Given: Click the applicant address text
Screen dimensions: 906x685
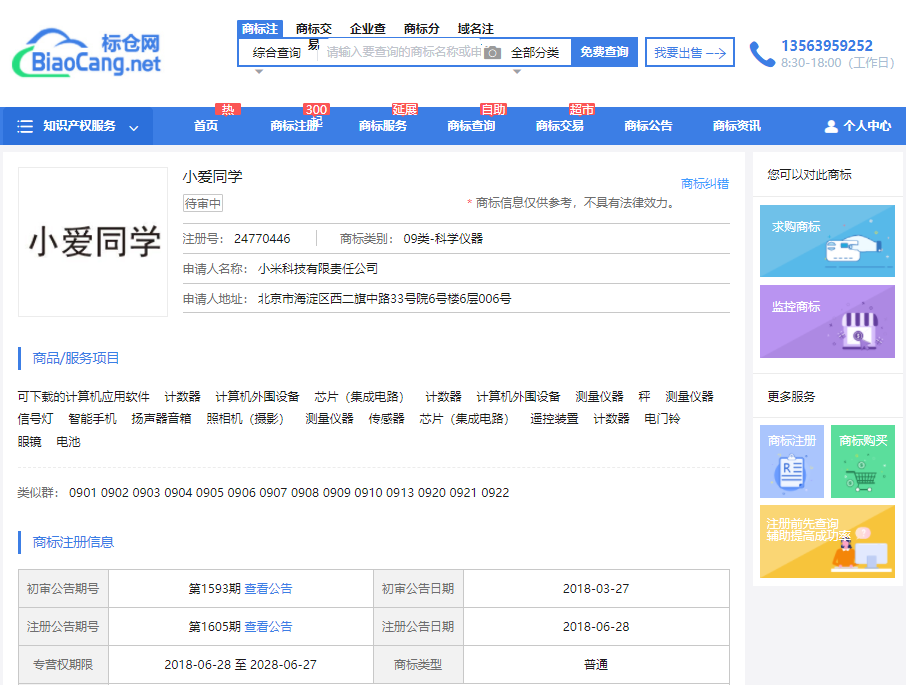Looking at the screenshot, I should (384, 299).
